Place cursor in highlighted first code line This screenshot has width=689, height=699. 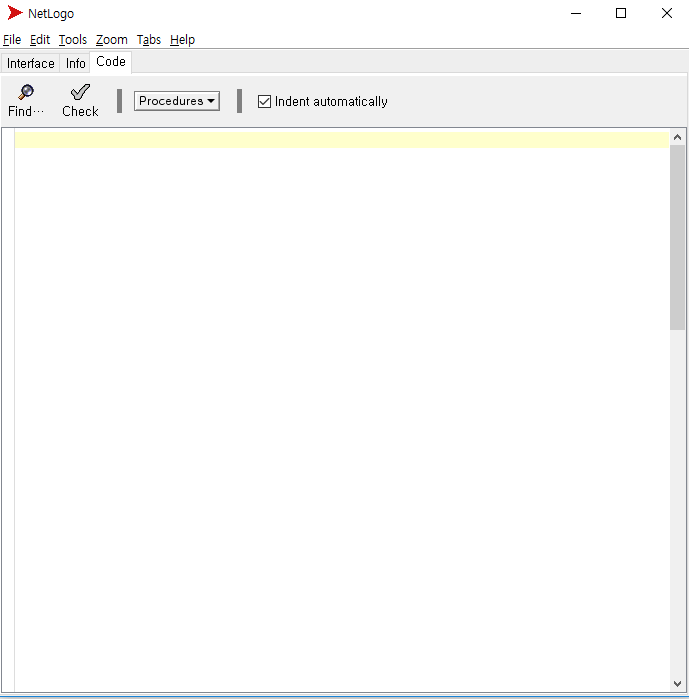click(x=342, y=140)
